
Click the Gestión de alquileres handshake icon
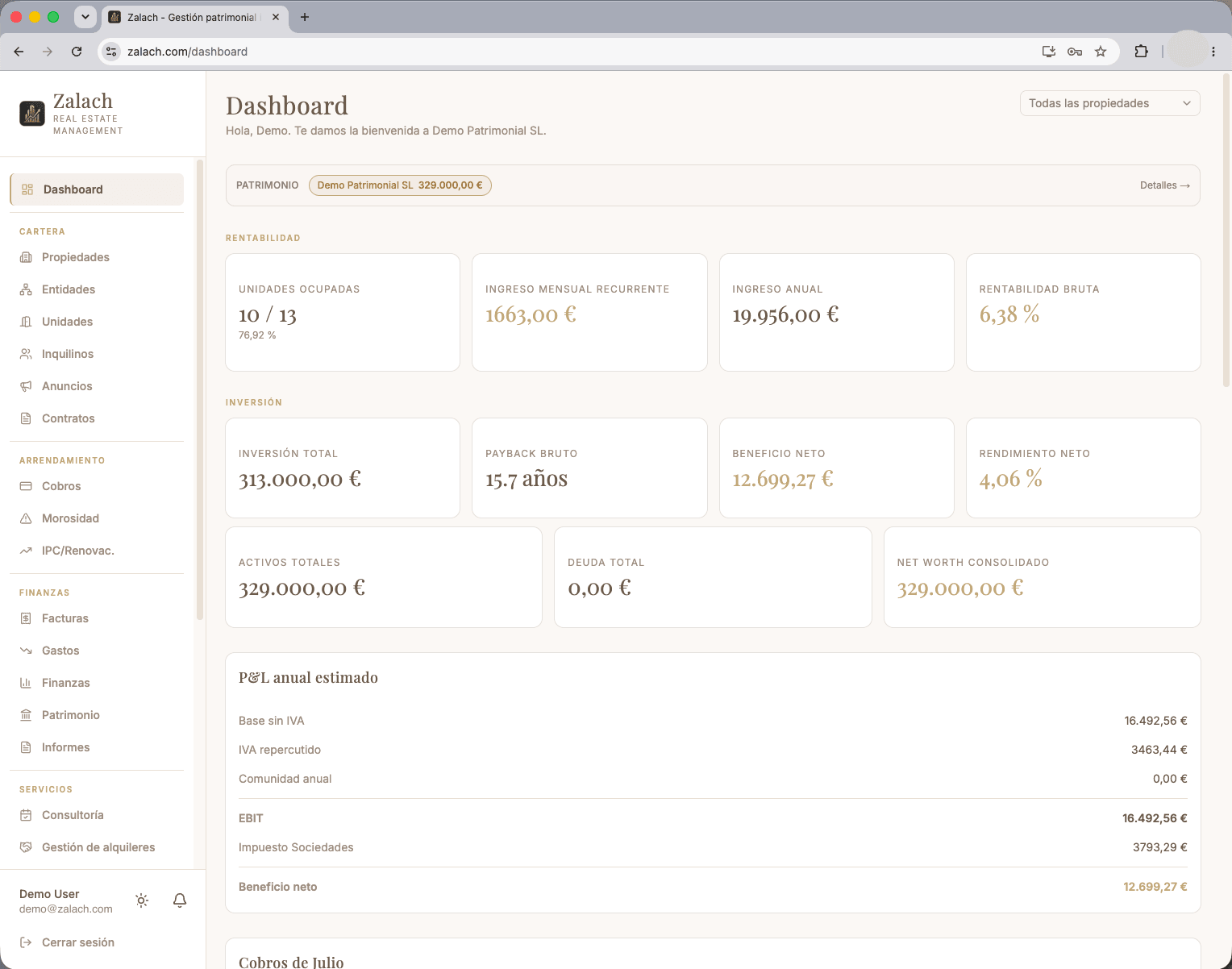(x=26, y=847)
